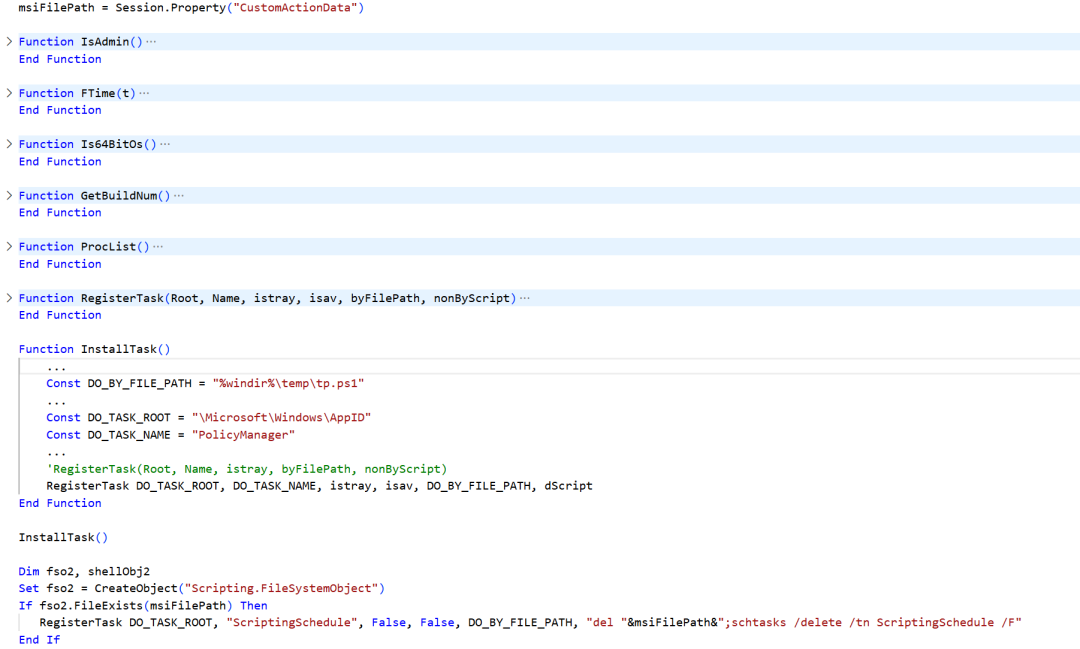1080x649 pixels.
Task: Click the ellipsis after GetBuildNum()
Action: [178, 196]
